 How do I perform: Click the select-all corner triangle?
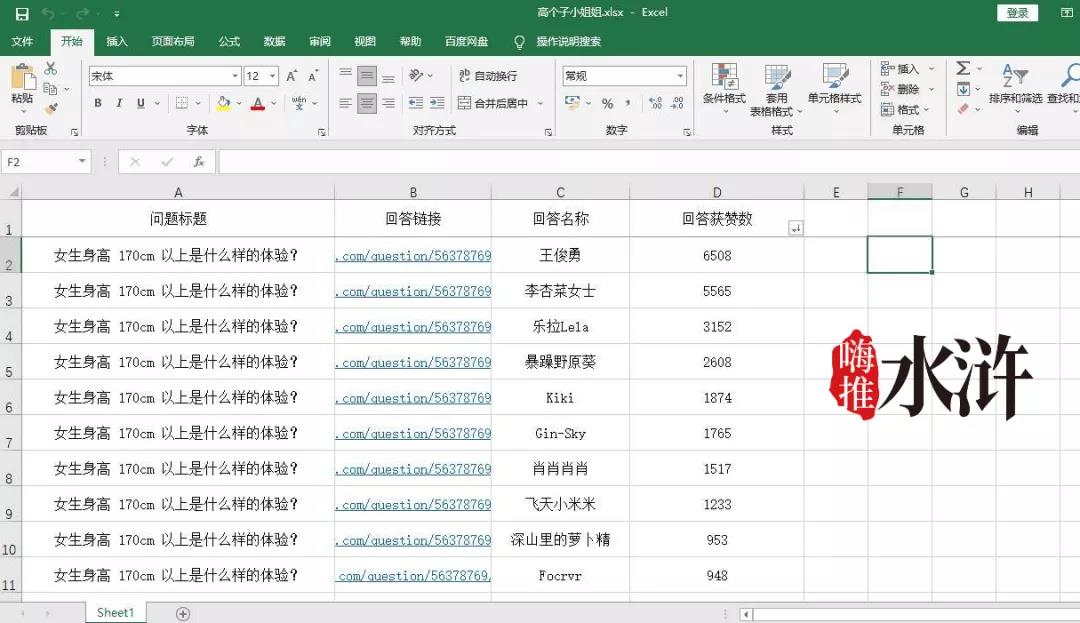[x=12, y=192]
